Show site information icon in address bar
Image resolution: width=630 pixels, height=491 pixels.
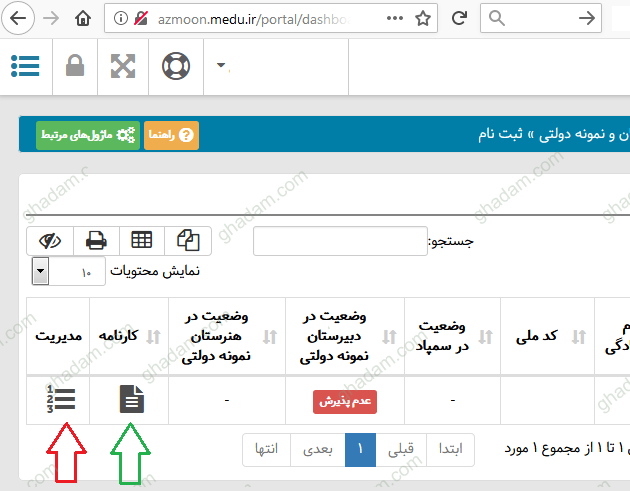121,18
